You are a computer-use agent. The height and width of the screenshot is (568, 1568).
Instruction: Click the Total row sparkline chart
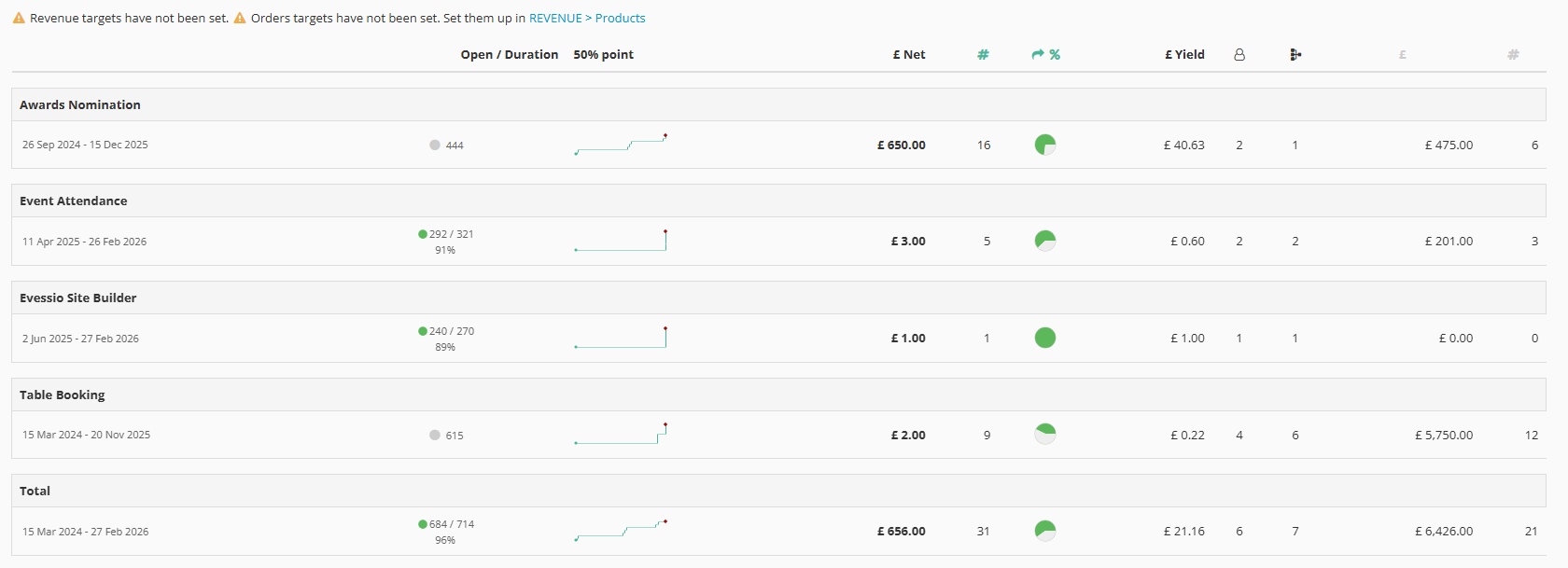[621, 531]
